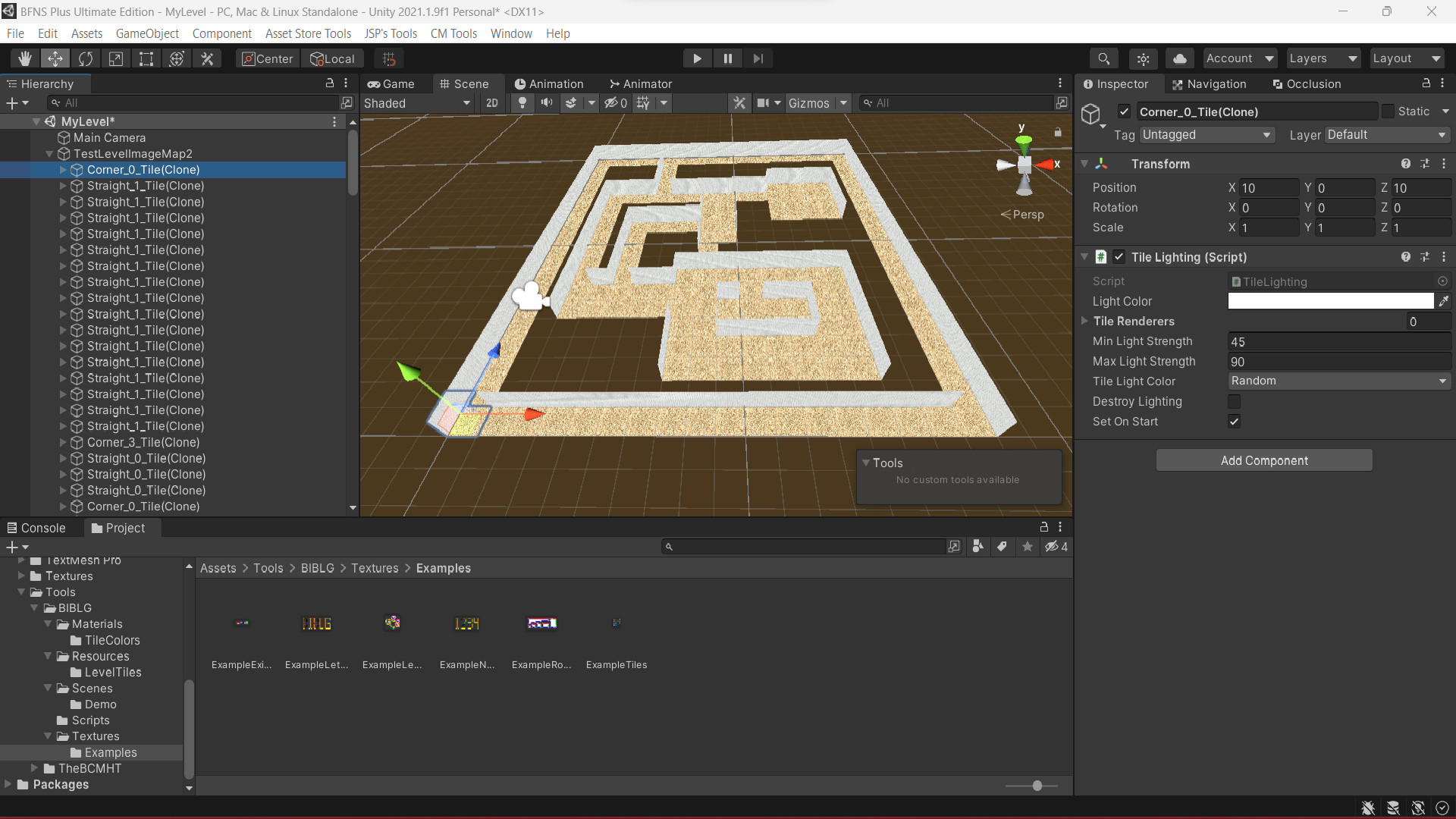The width and height of the screenshot is (1456, 819).
Task: Click the Add Component button
Action: (1263, 460)
